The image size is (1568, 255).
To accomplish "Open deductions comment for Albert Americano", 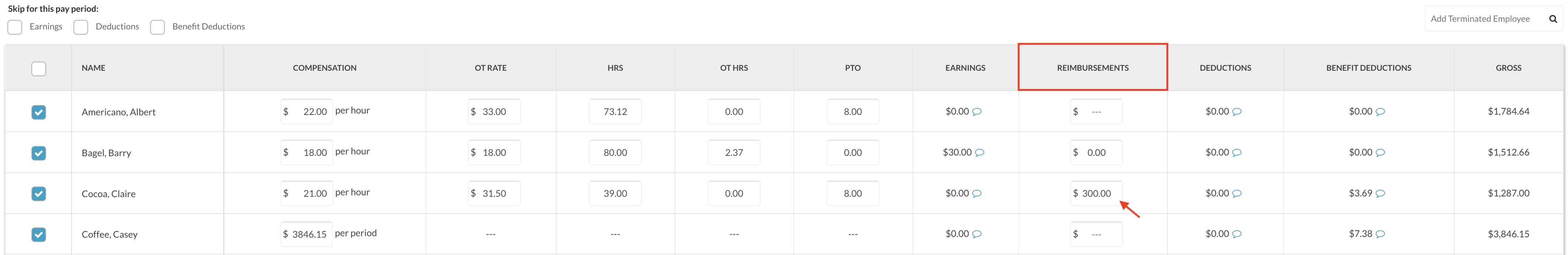I will [x=1237, y=112].
